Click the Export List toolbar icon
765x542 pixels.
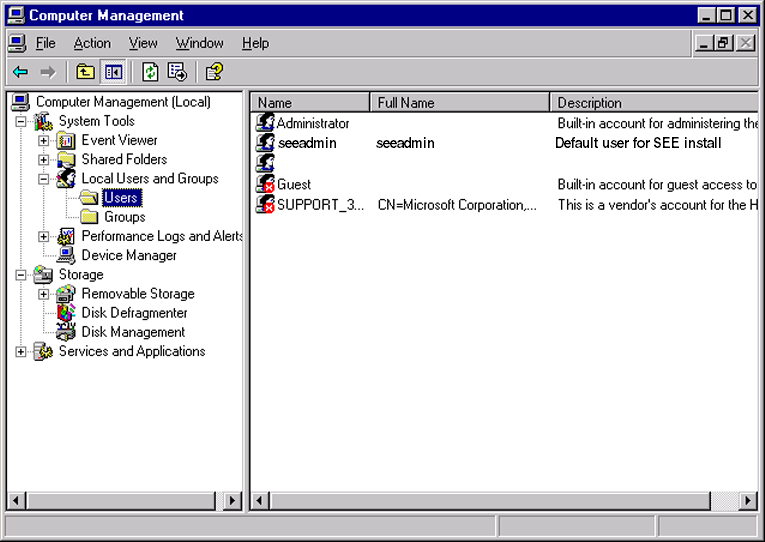click(x=177, y=72)
